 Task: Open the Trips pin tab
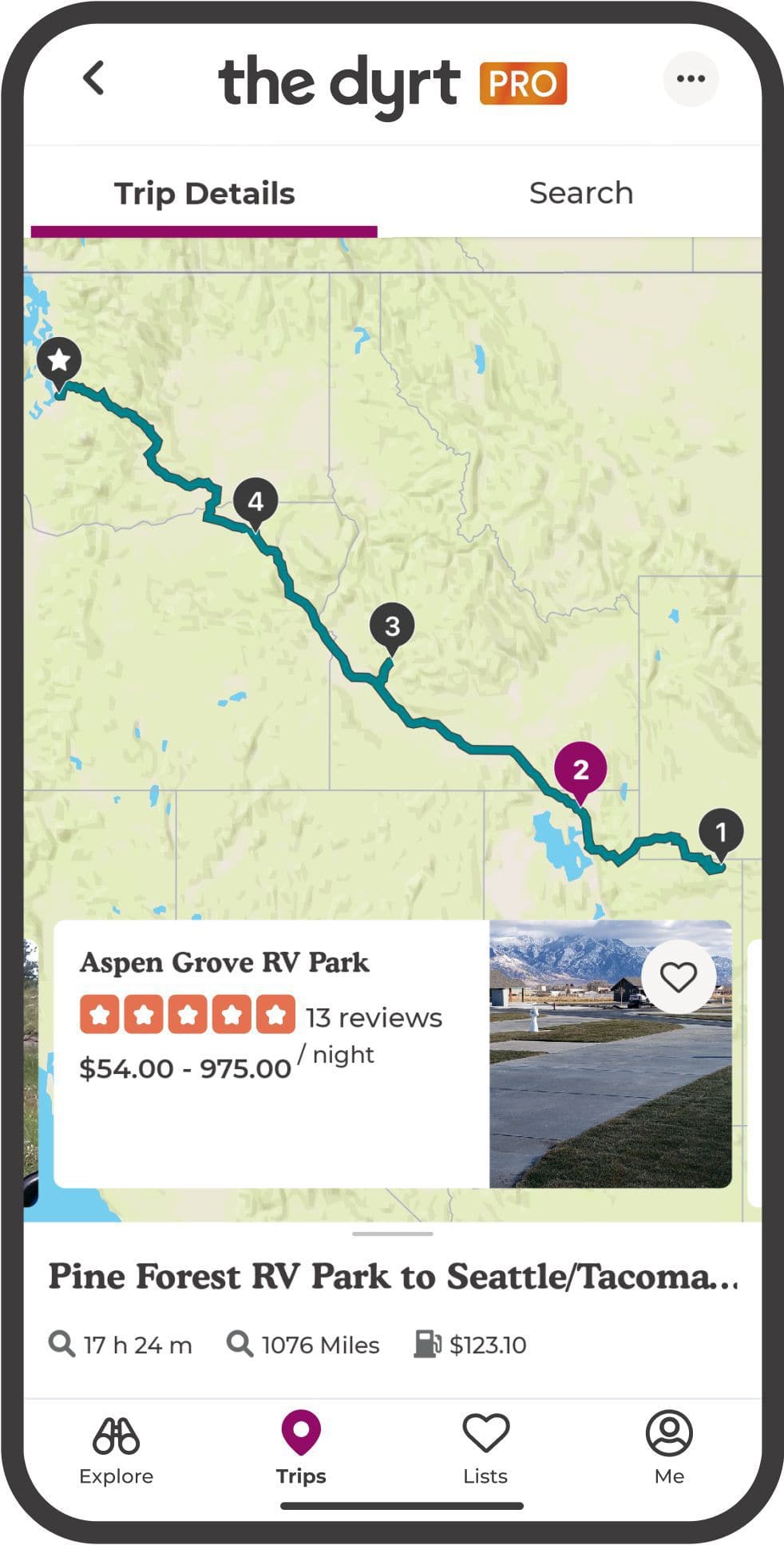(x=301, y=1448)
